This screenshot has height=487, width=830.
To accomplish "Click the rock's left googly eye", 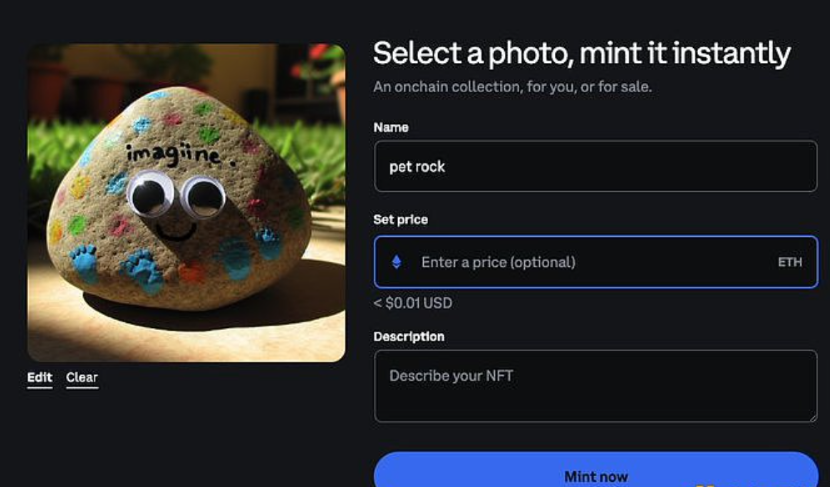I will pyautogui.click(x=151, y=195).
